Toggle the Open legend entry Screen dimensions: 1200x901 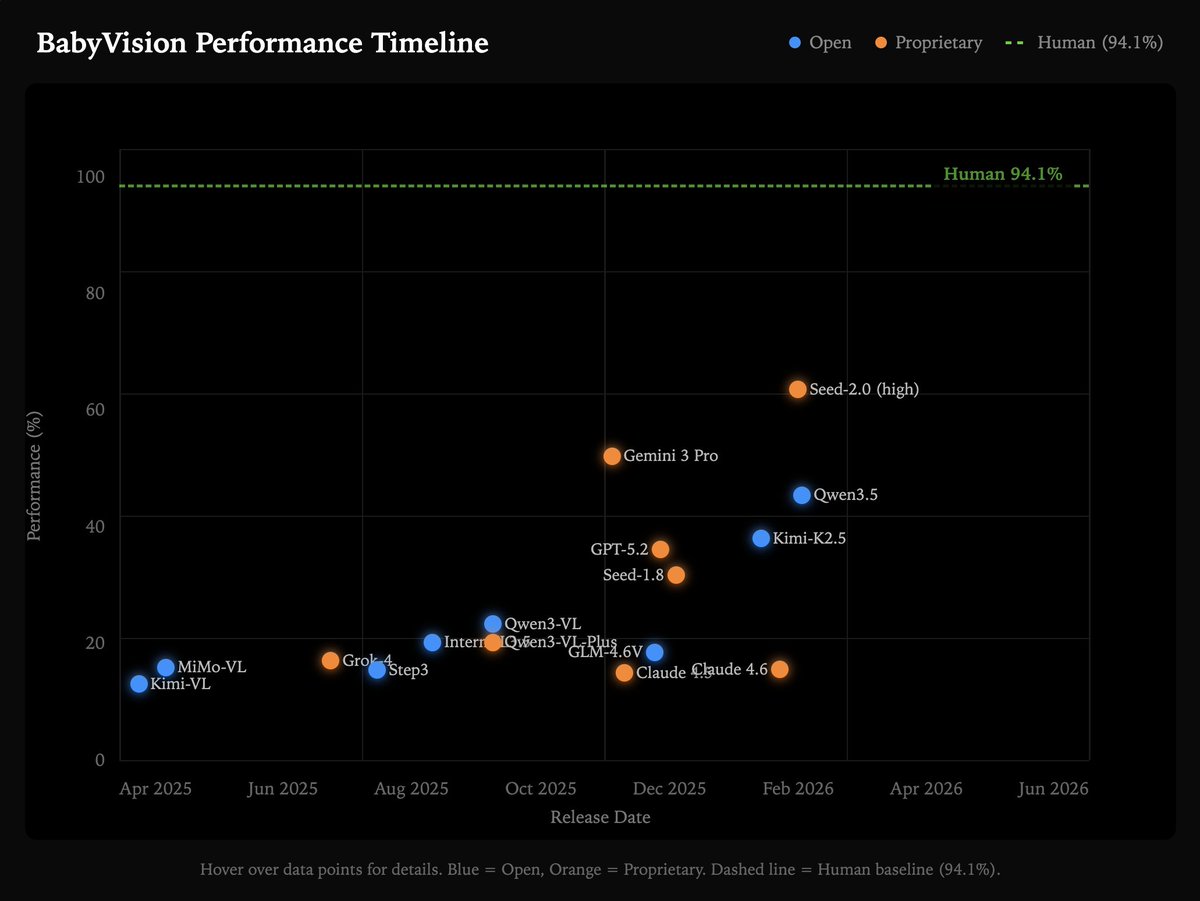click(x=820, y=43)
